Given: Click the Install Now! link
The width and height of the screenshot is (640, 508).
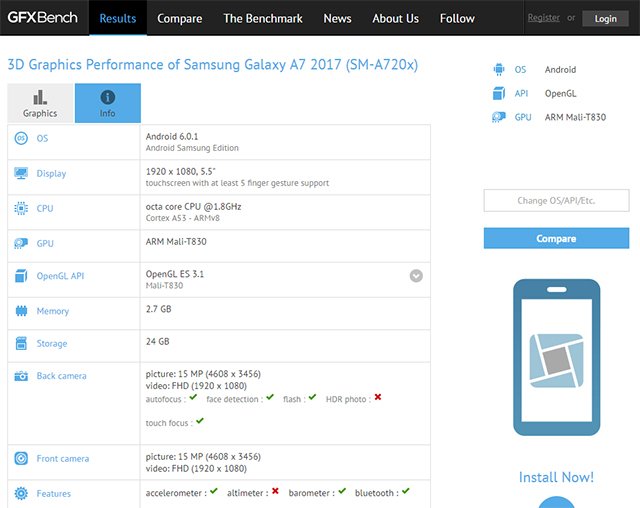Looking at the screenshot, I should [x=556, y=477].
